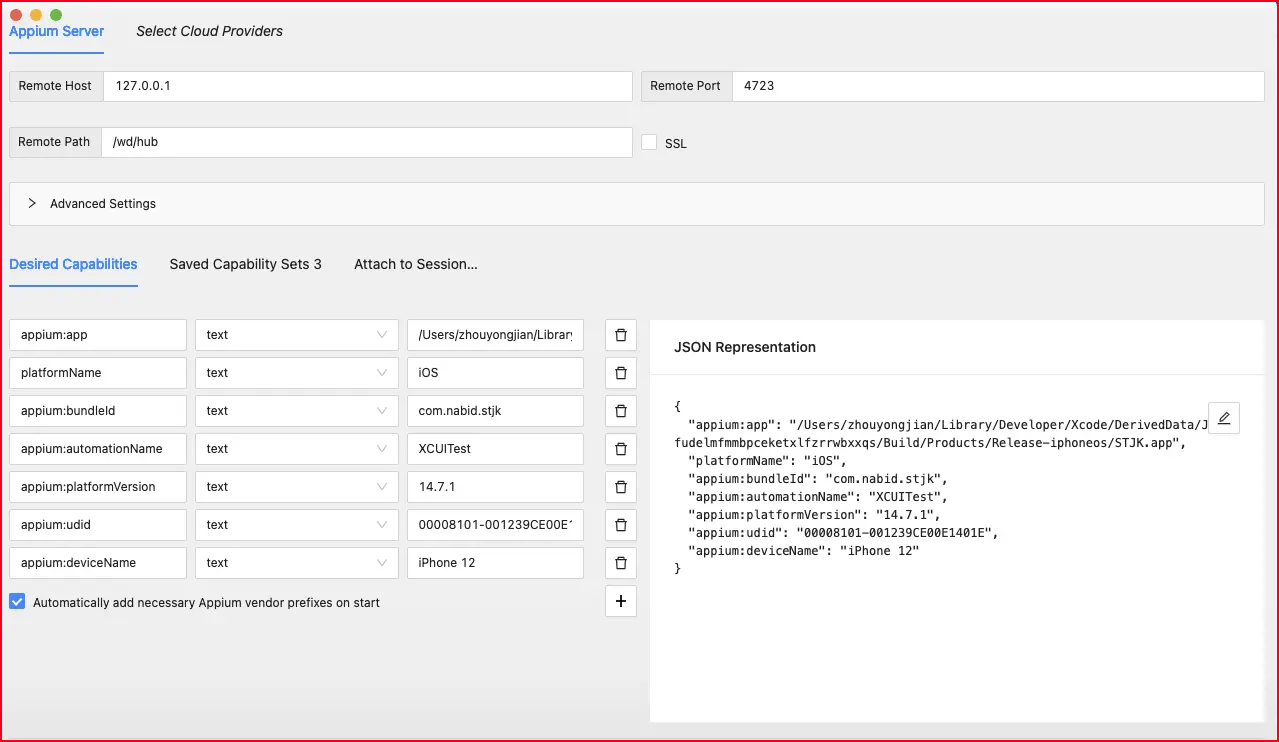The width and height of the screenshot is (1279, 742).
Task: Click the Remote Path label
Action: click(54, 142)
